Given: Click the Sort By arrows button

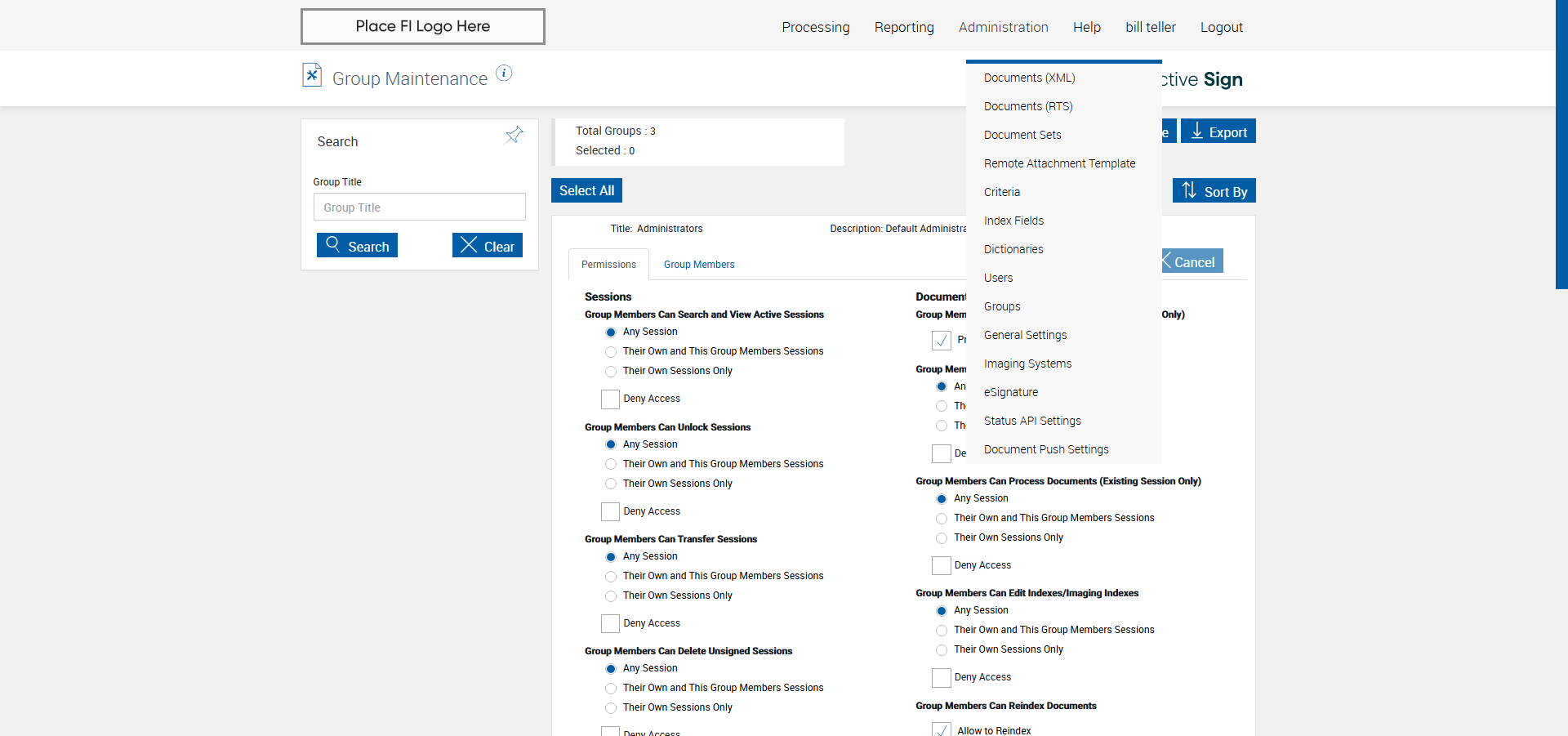Looking at the screenshot, I should click(1214, 191).
